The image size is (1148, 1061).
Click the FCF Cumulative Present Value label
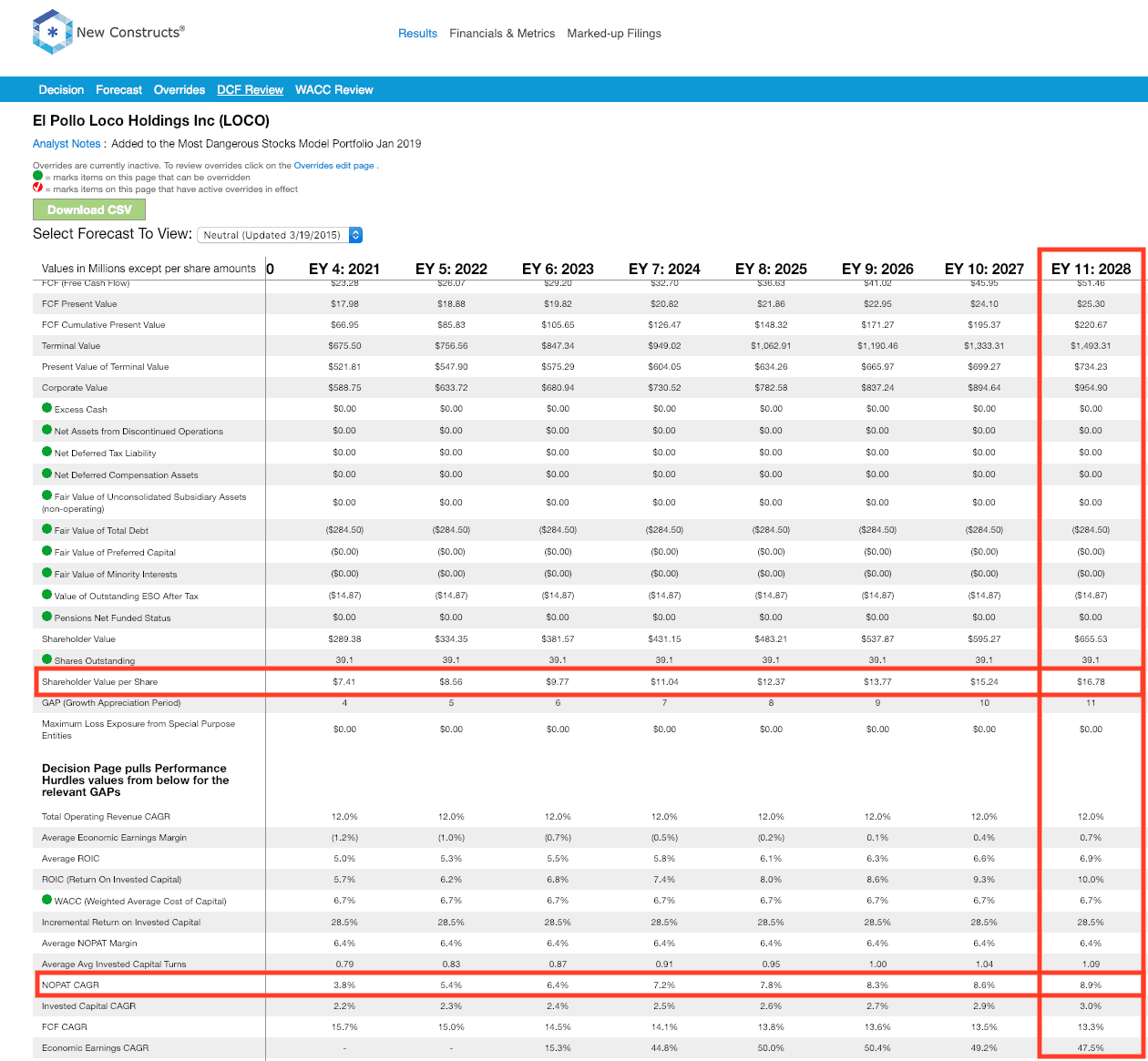[x=103, y=325]
